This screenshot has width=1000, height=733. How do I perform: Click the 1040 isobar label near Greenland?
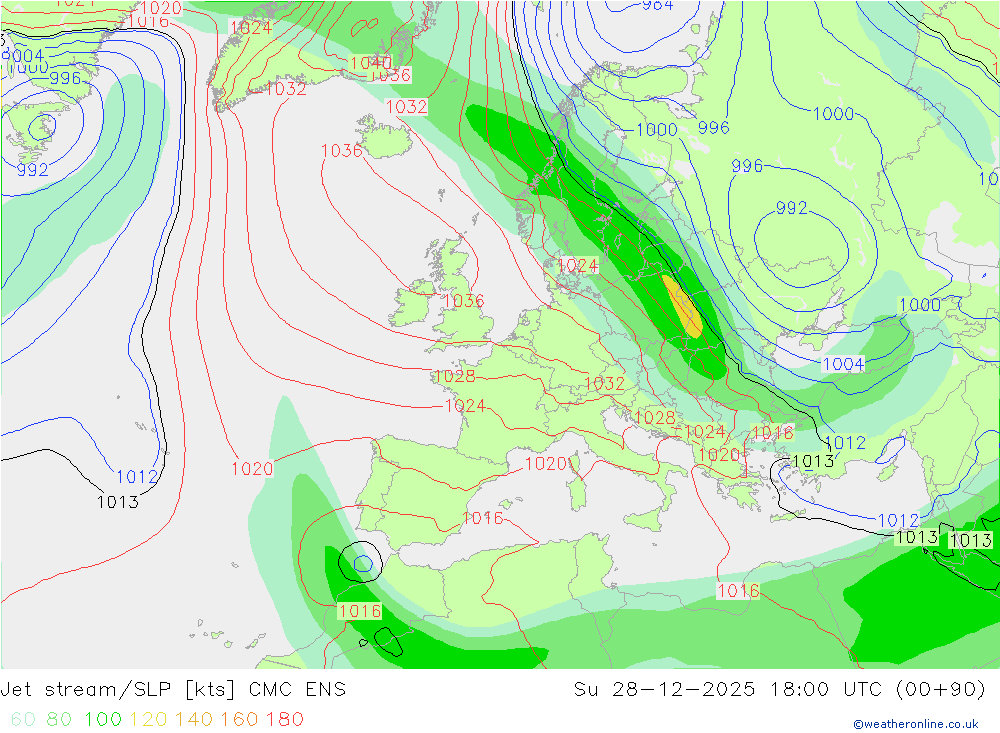point(371,63)
